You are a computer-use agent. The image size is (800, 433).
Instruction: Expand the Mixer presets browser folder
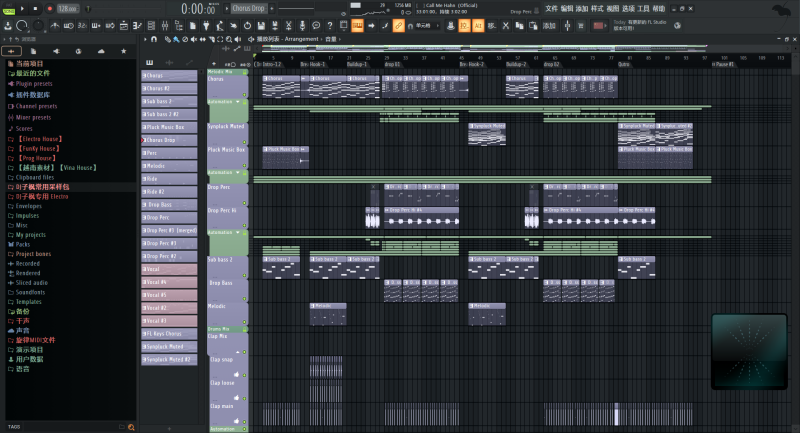click(x=29, y=117)
